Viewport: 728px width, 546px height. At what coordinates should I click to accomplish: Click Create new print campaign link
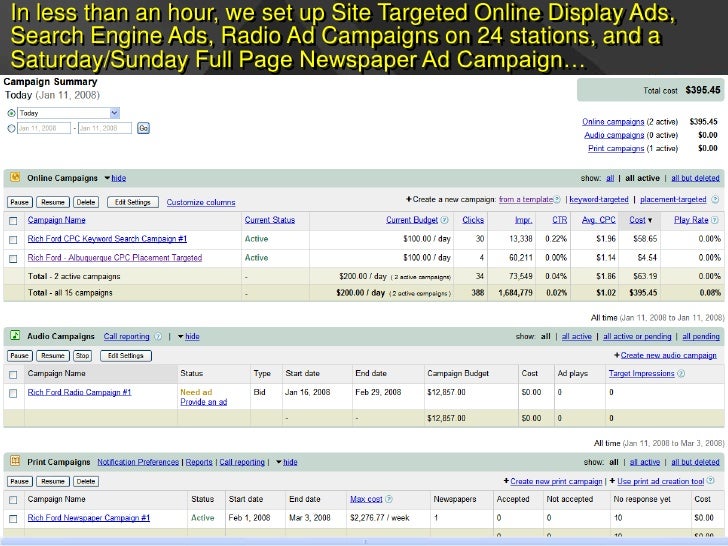click(x=556, y=481)
